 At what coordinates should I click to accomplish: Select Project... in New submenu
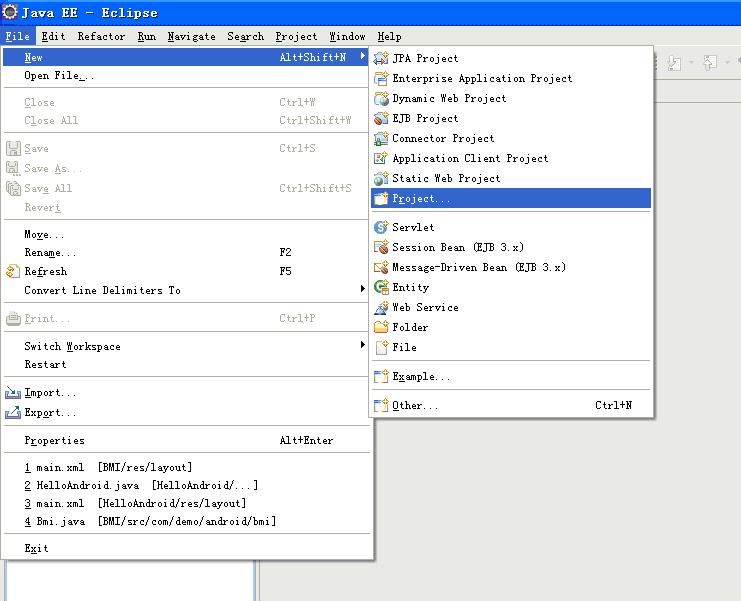(511, 198)
